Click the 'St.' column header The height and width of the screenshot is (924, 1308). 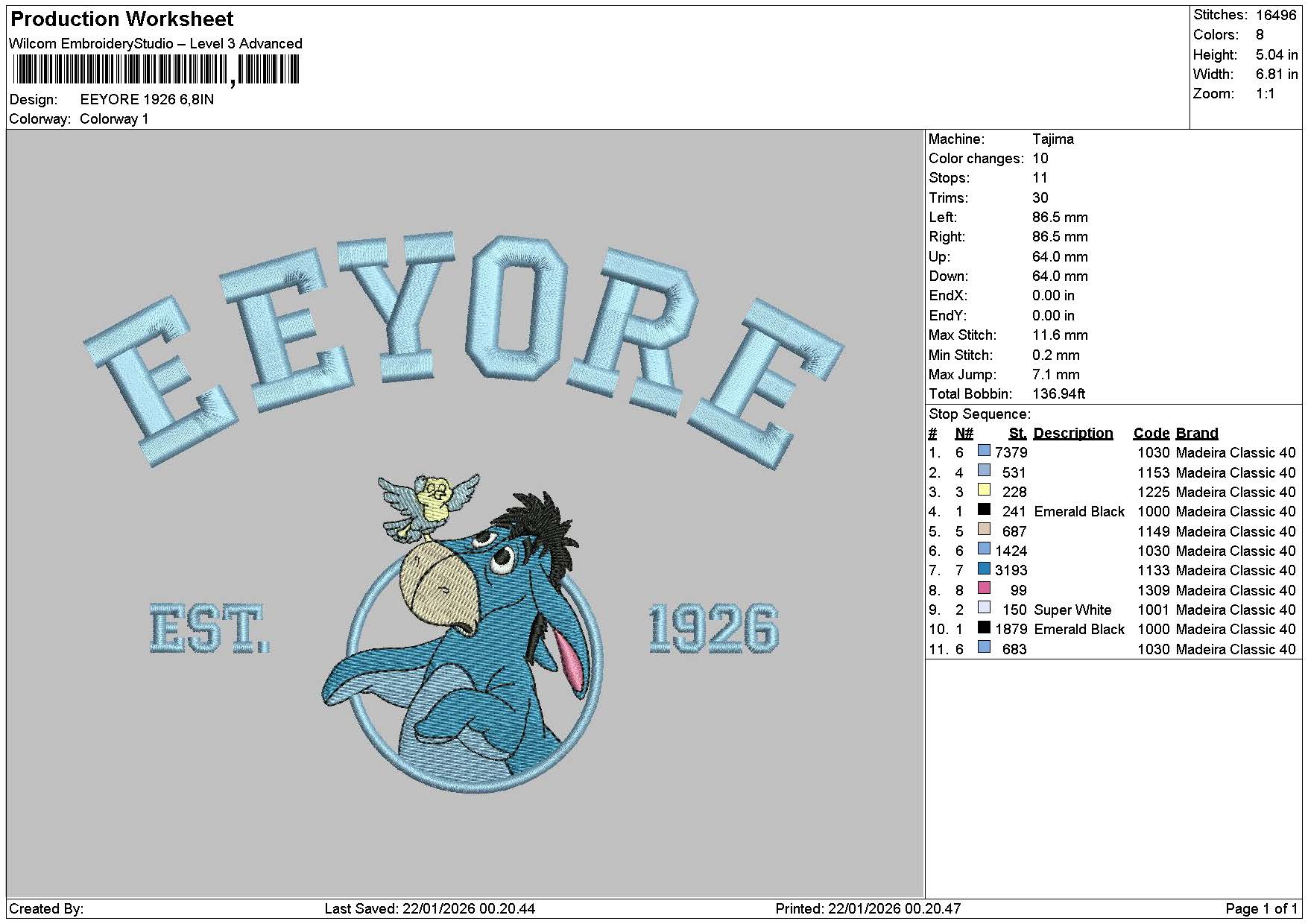tap(1017, 433)
